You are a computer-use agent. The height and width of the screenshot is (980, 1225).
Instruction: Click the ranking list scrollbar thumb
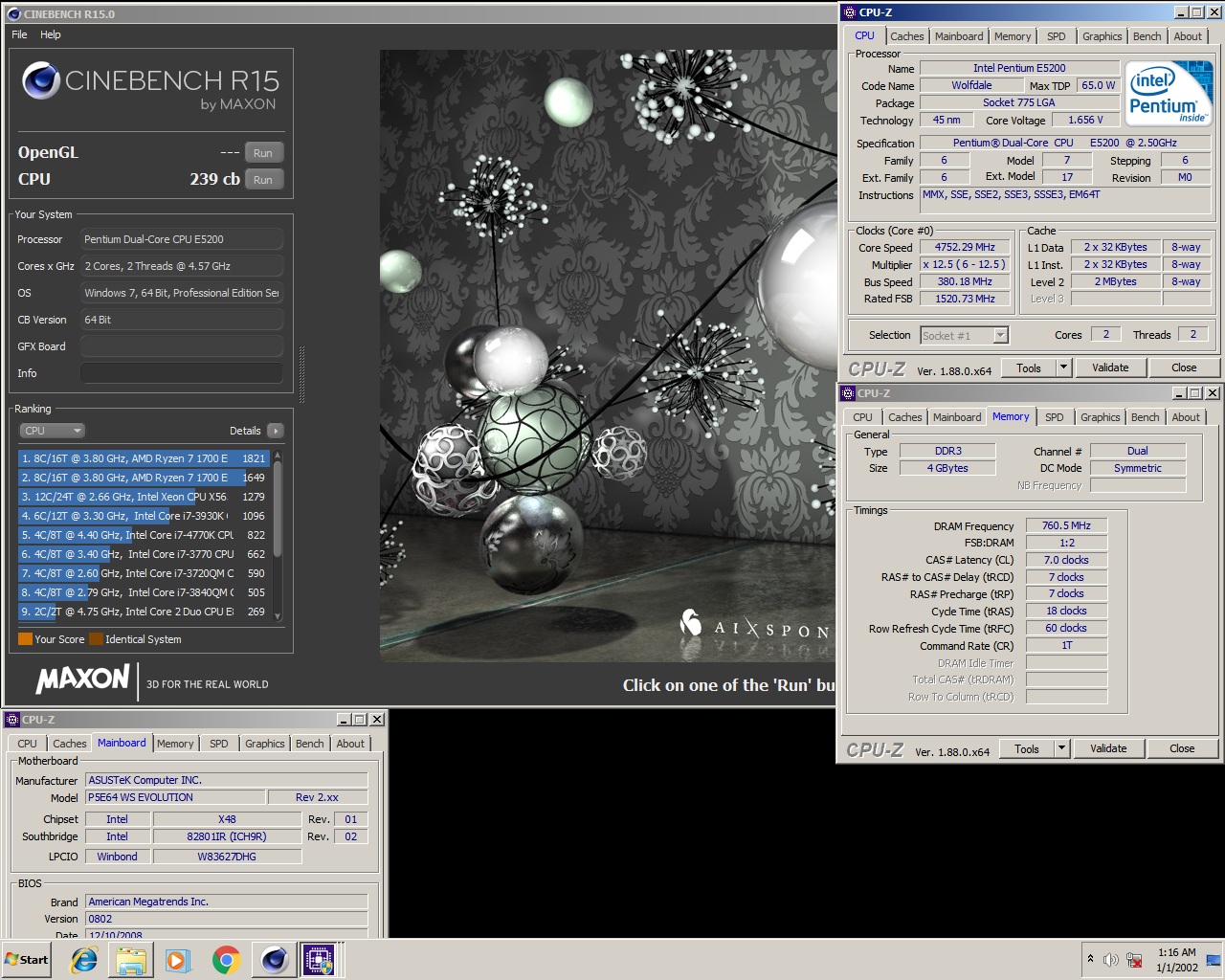(278, 510)
